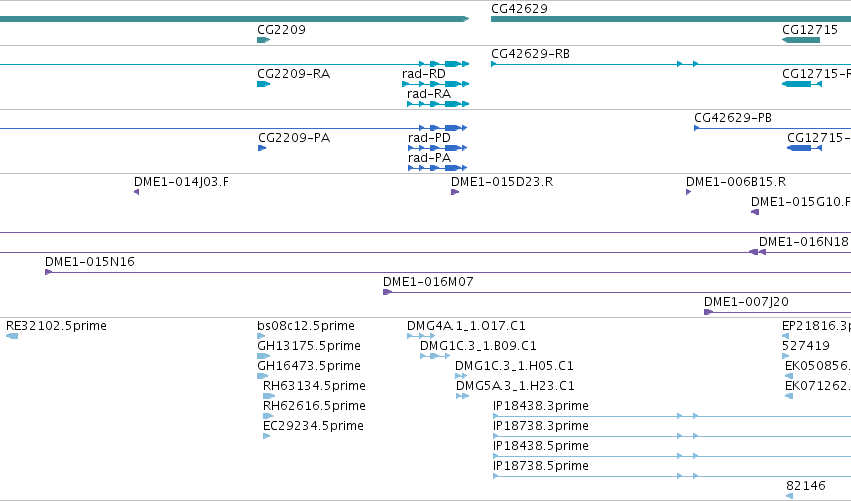Screen dimensions: 851x501
Task: Click the DME1-015N16 clone start arrow
Action: [x=48, y=272]
